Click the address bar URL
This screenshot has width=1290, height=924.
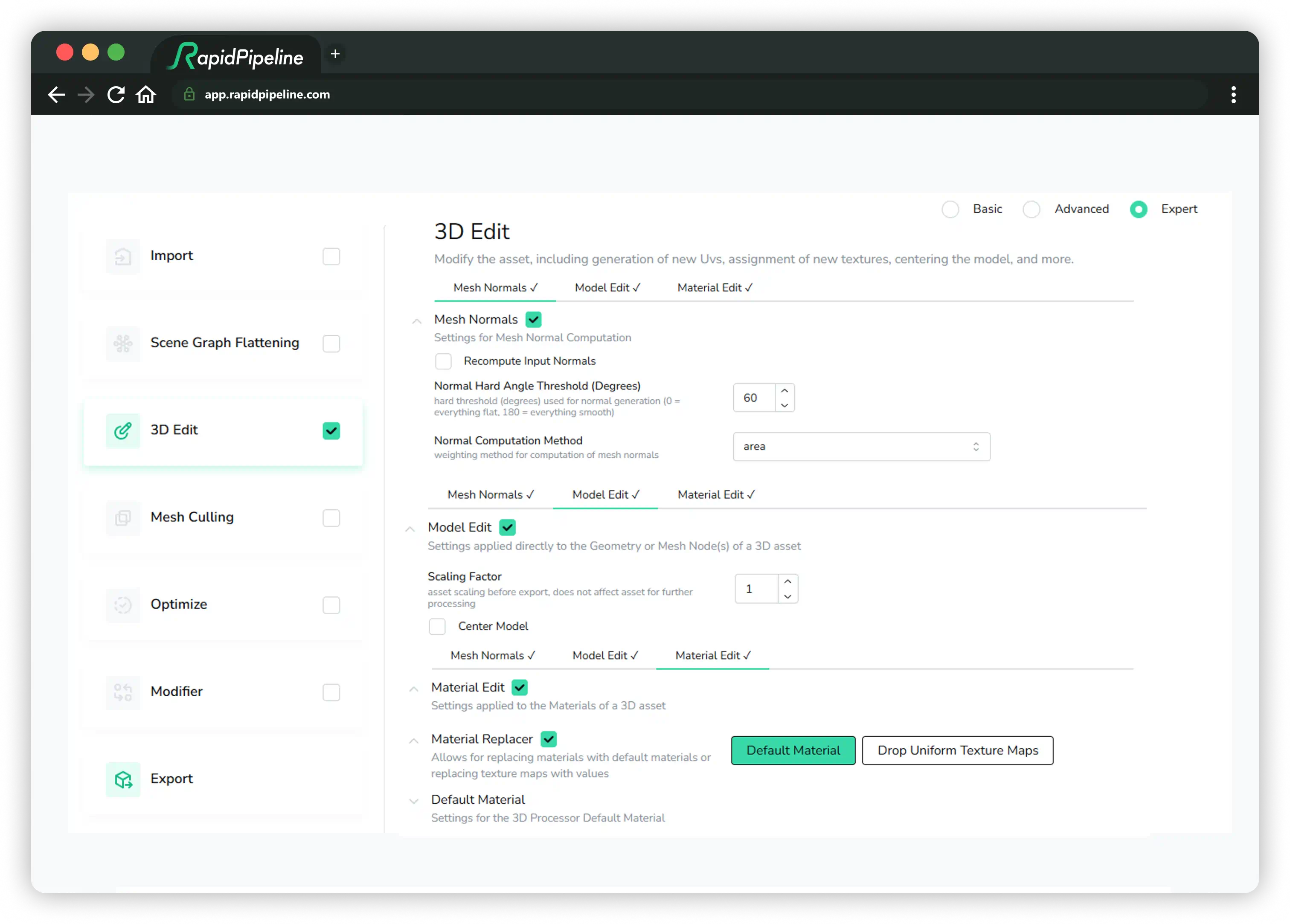(x=267, y=94)
